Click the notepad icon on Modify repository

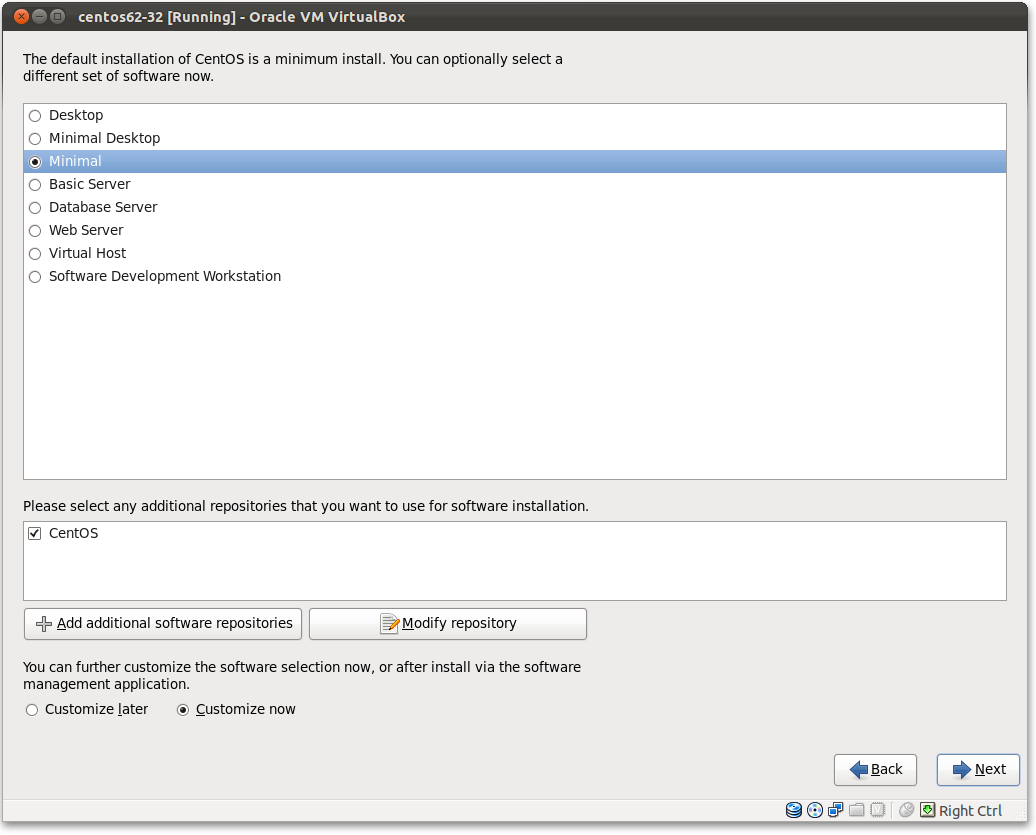[390, 624]
